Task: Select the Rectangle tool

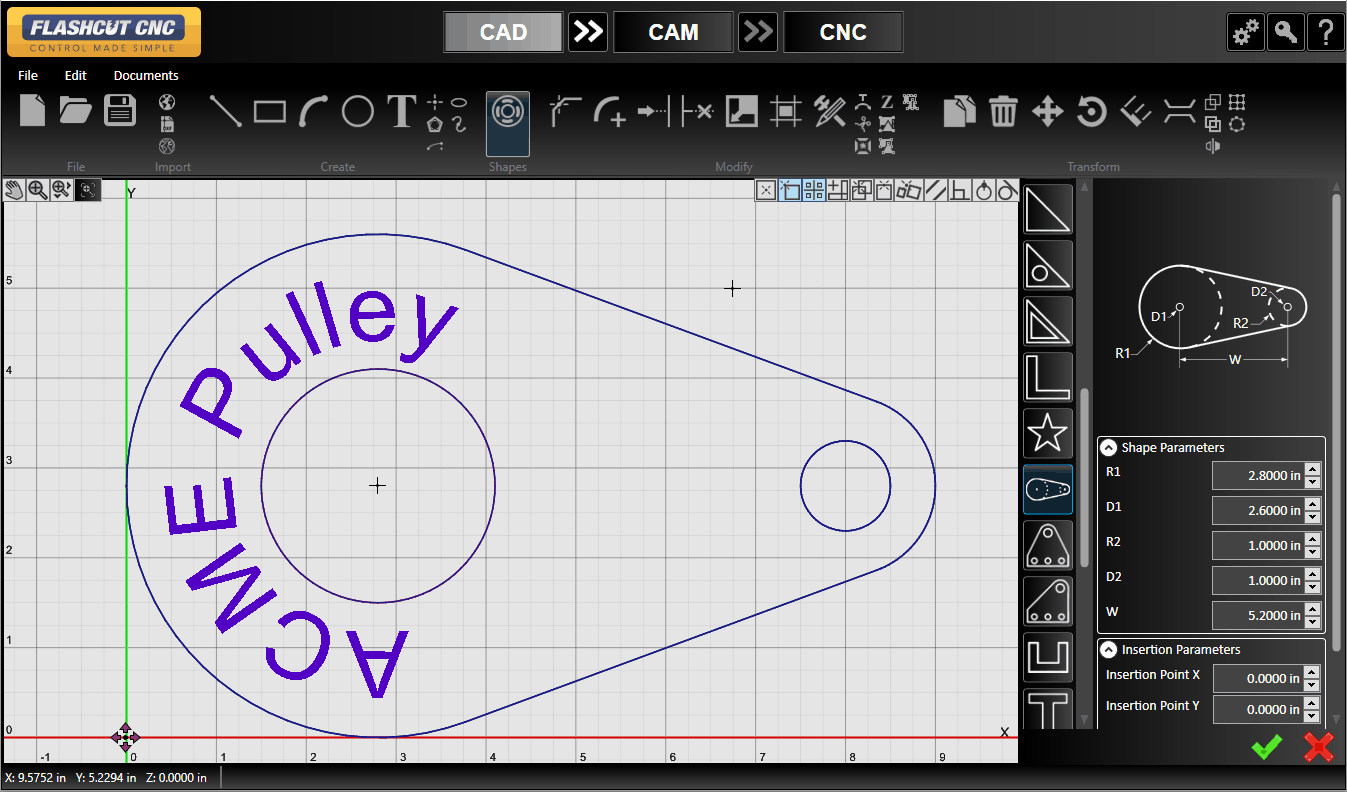Action: point(270,111)
